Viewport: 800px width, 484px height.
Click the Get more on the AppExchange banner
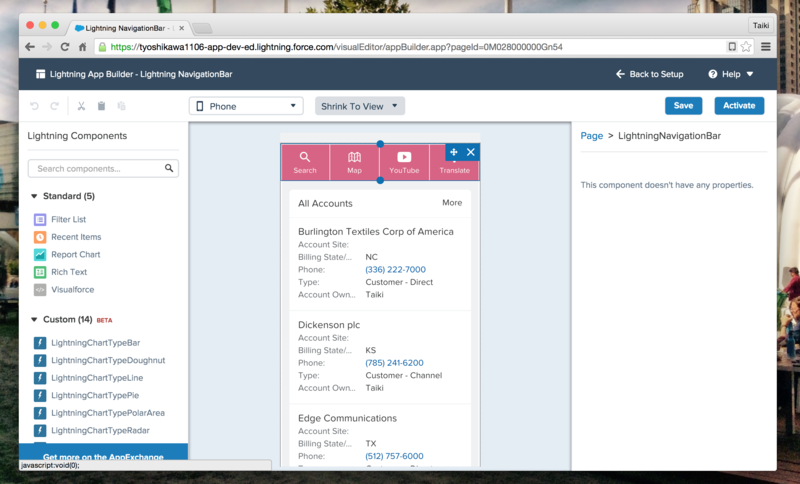[x=103, y=454]
